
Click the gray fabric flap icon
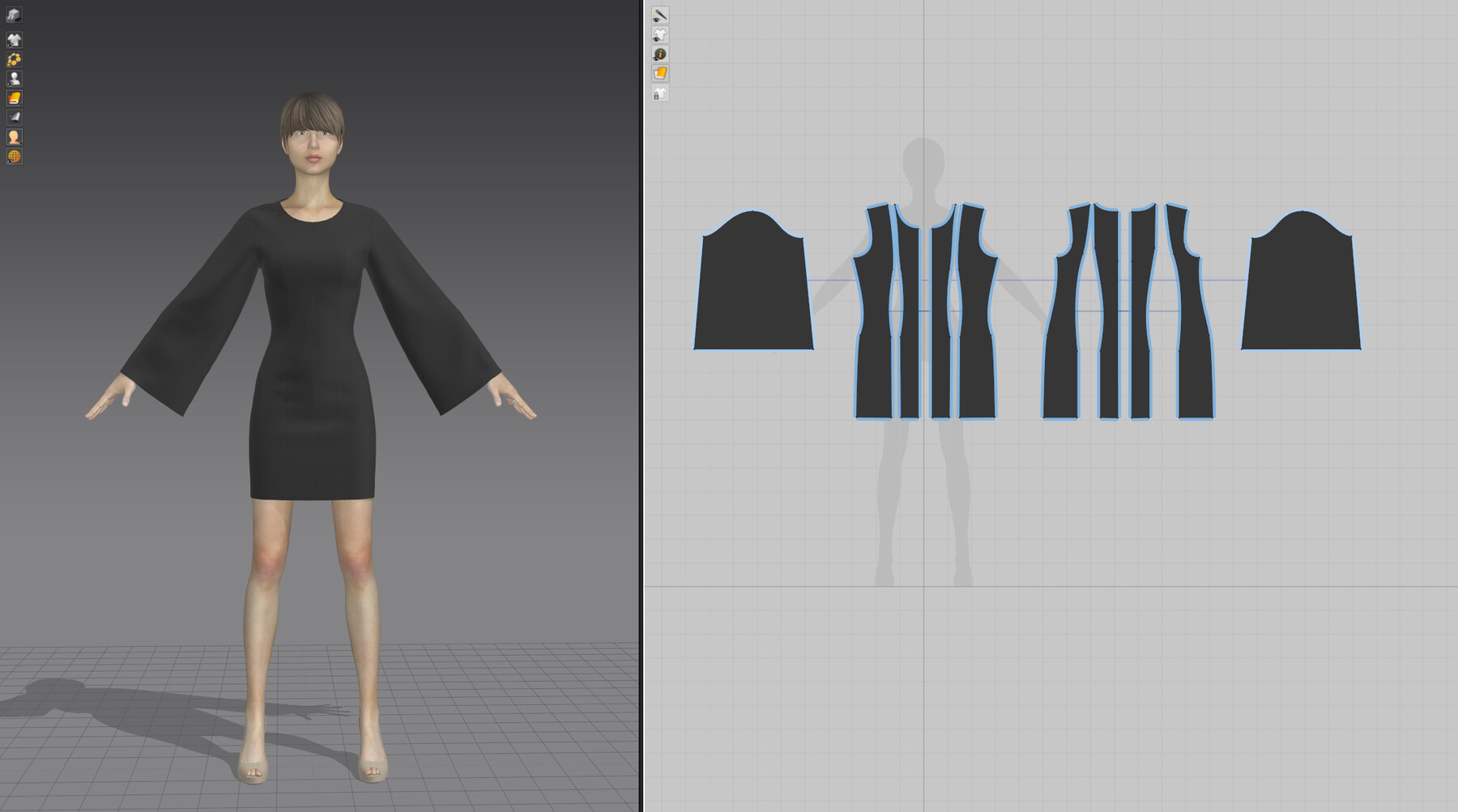14,119
